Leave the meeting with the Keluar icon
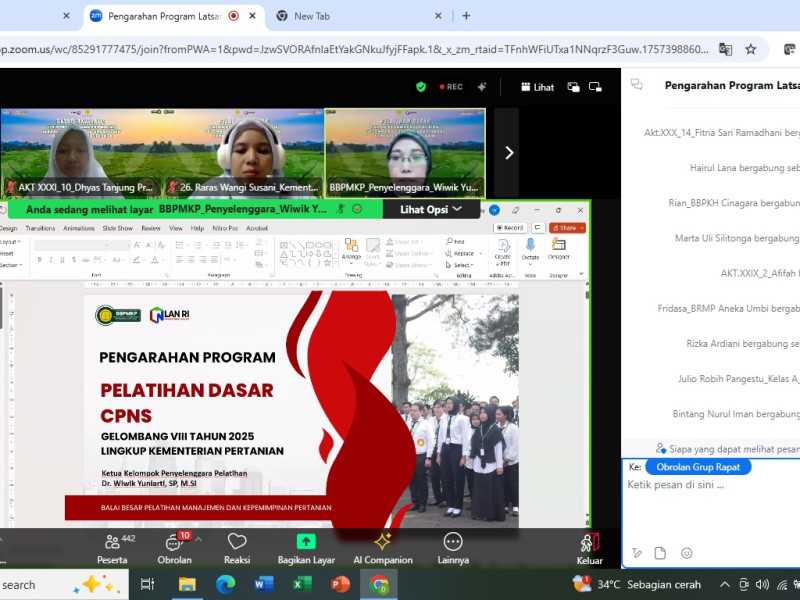The width and height of the screenshot is (800, 600). coord(589,547)
